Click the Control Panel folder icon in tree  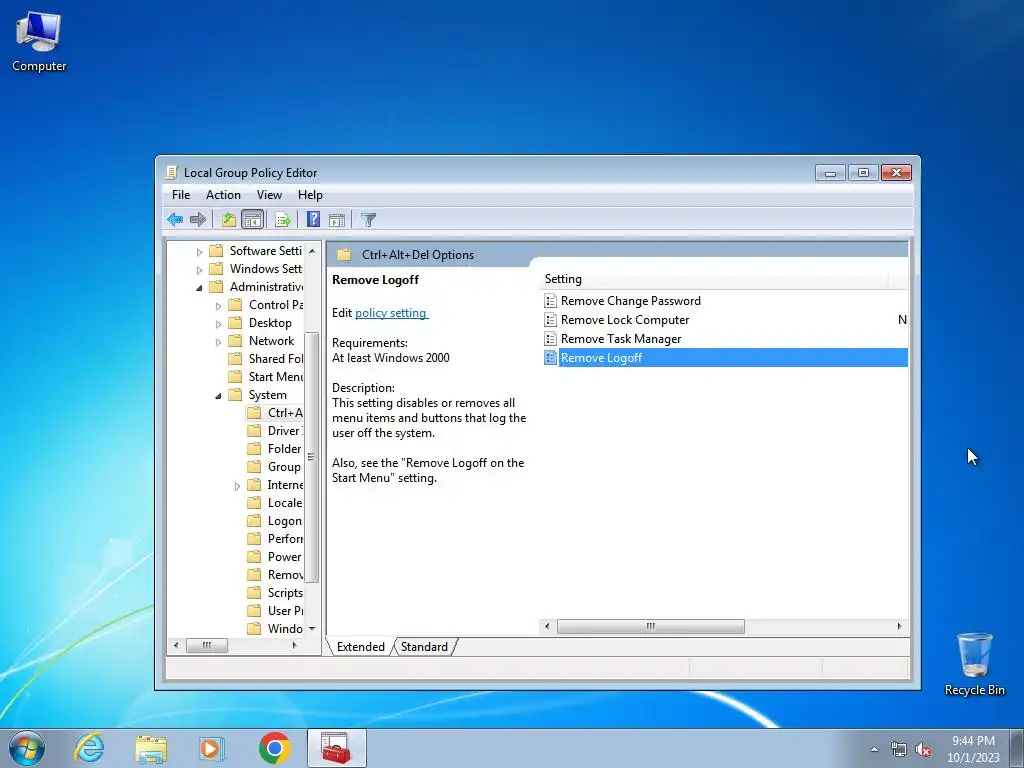pyautogui.click(x=235, y=305)
